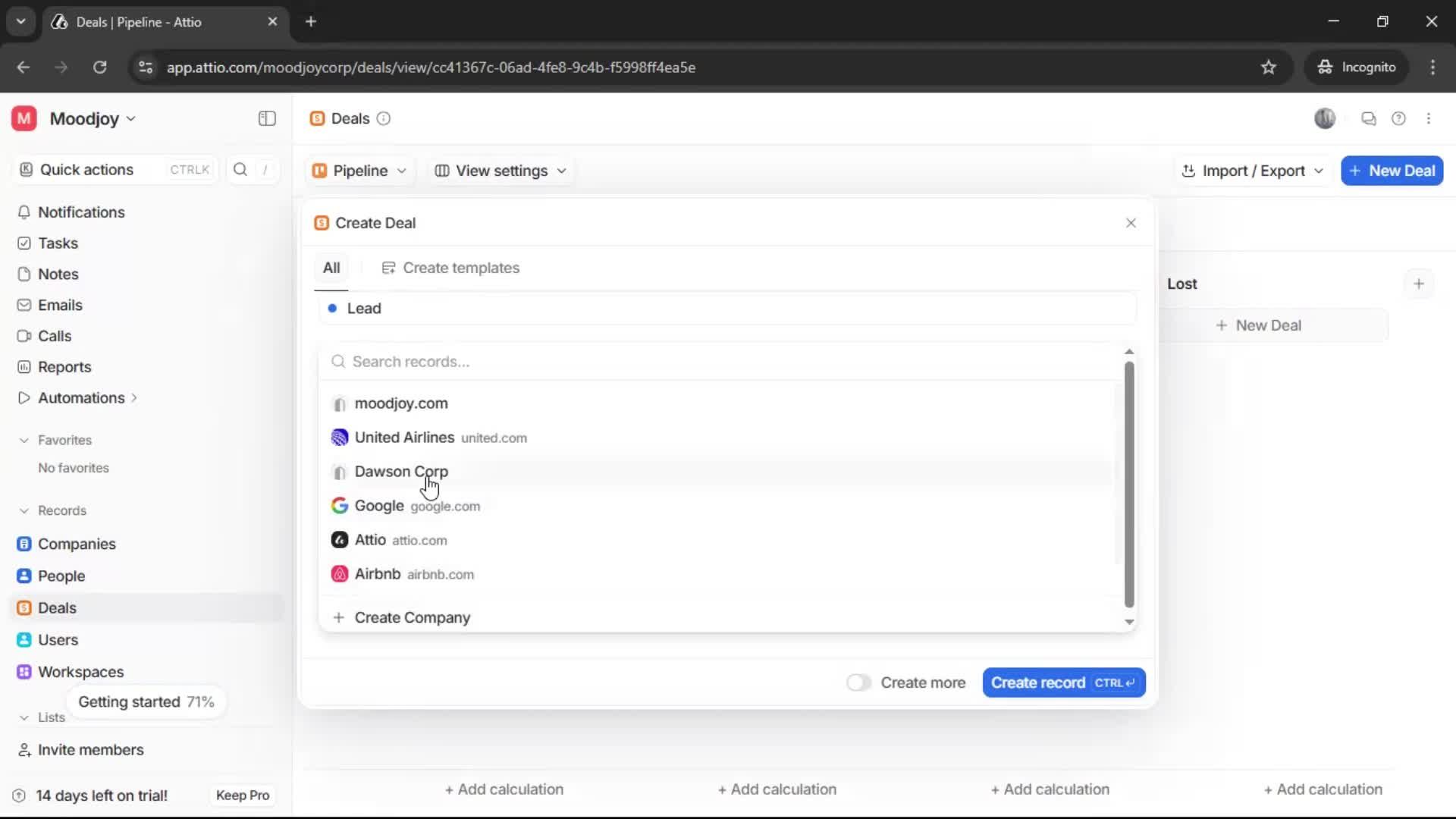Viewport: 1456px width, 819px height.
Task: Enable the Create more toggle
Action: pyautogui.click(x=858, y=682)
